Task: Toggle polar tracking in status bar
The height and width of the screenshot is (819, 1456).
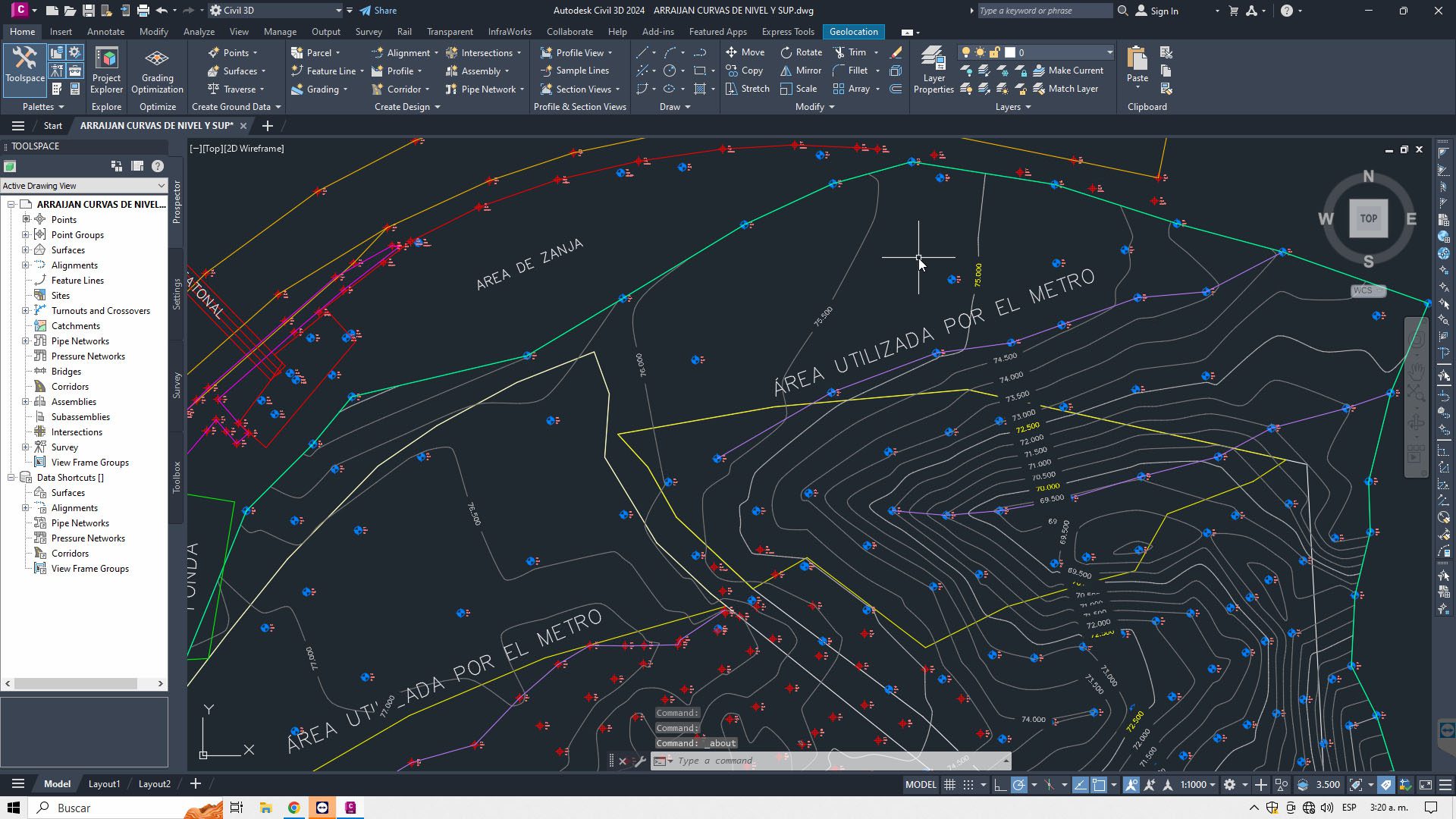Action: [1019, 785]
